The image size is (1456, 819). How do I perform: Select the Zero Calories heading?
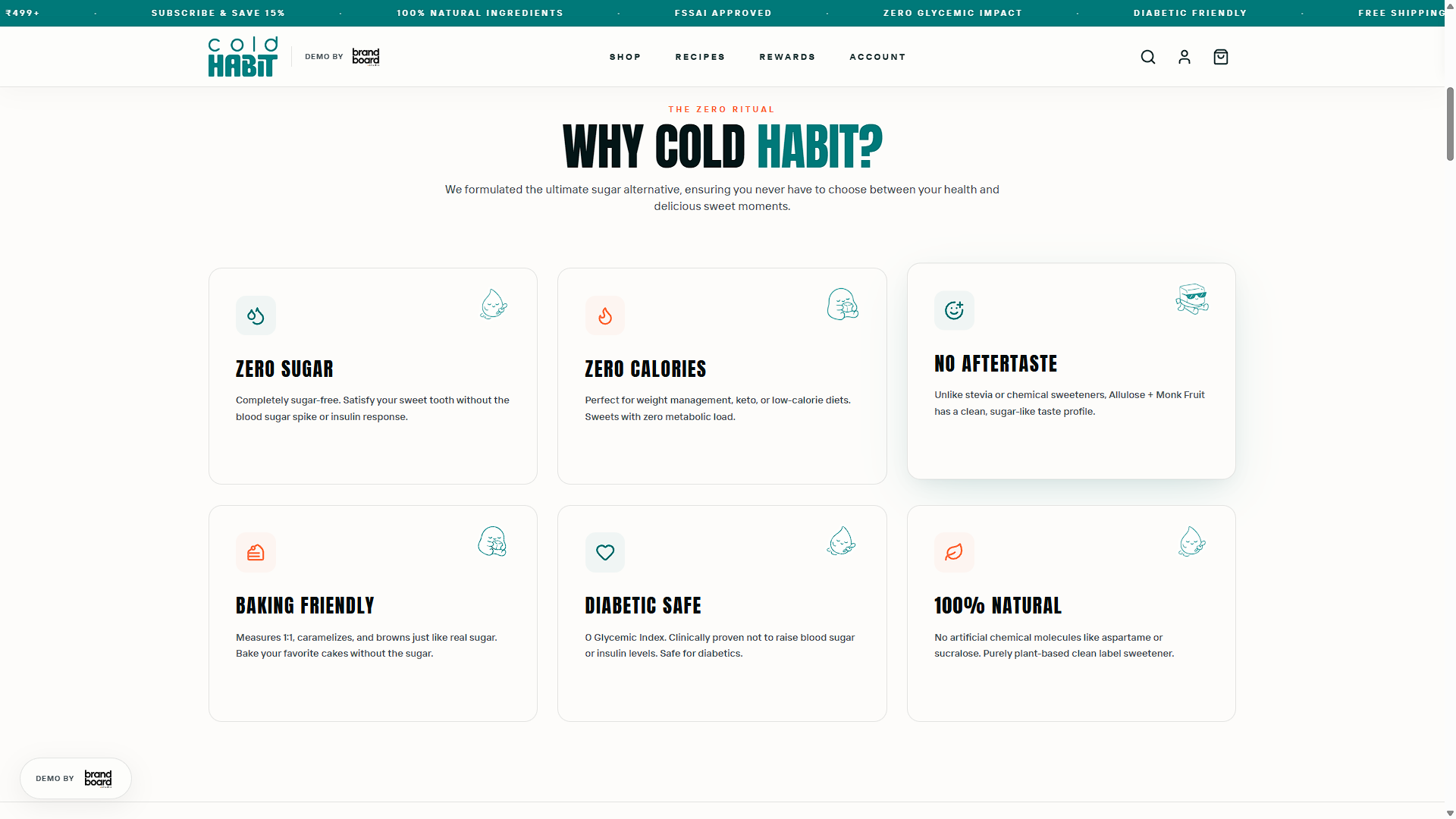pyautogui.click(x=645, y=369)
